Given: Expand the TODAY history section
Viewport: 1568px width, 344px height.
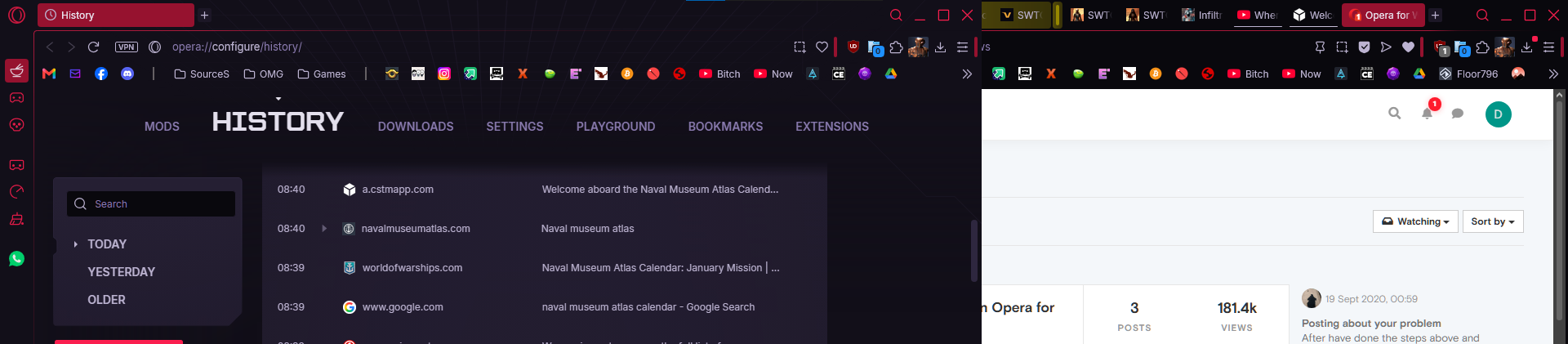Looking at the screenshot, I should 107,244.
